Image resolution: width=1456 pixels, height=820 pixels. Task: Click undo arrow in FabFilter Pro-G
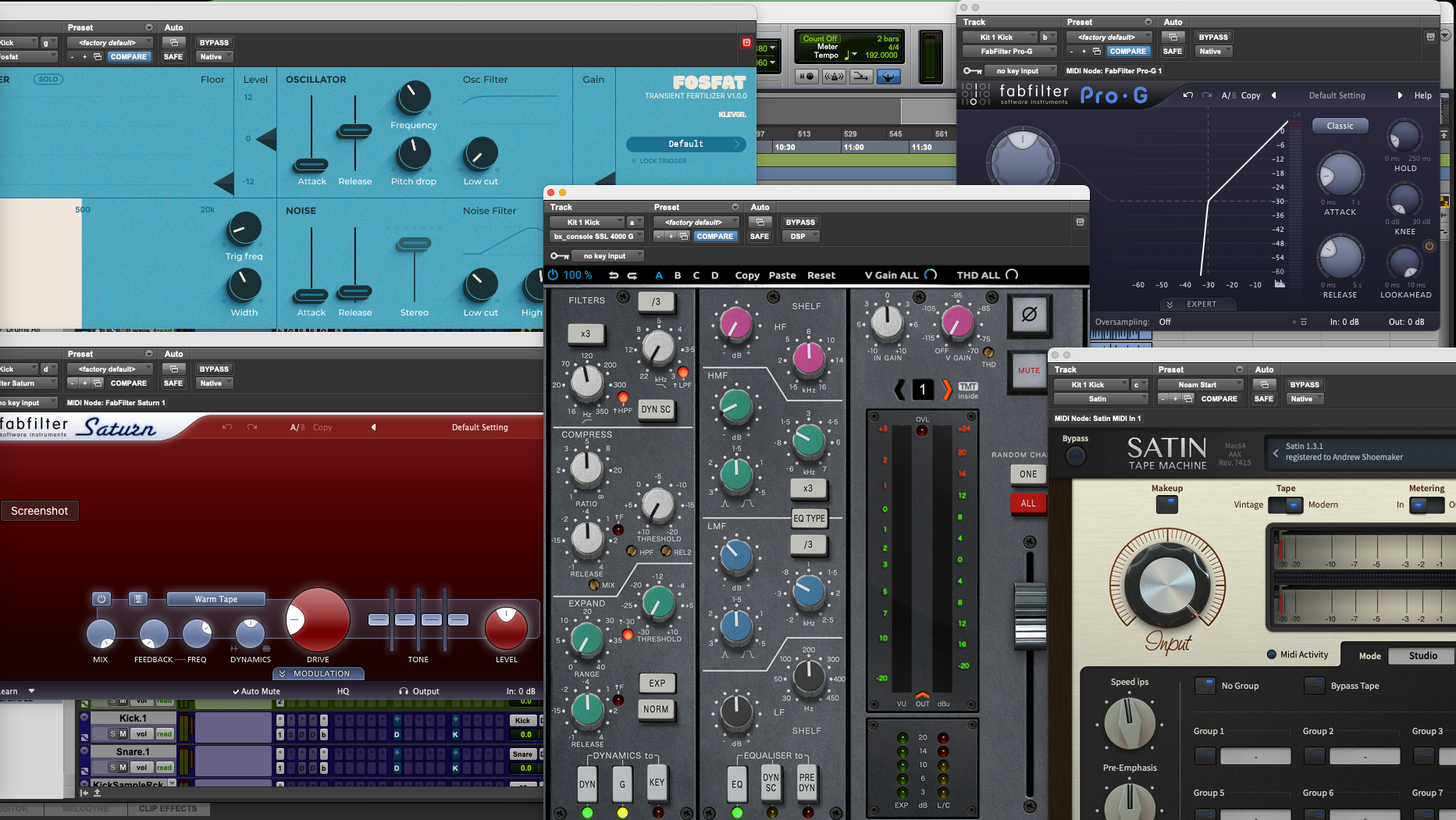click(1187, 95)
